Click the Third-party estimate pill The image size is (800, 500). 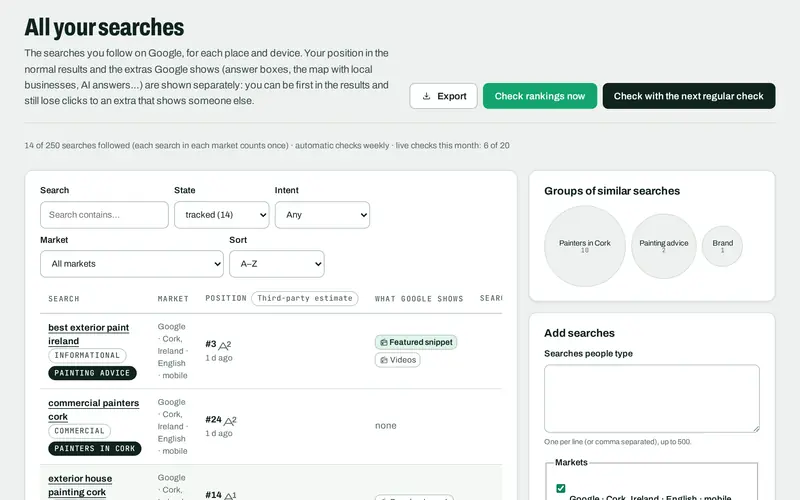305,298
